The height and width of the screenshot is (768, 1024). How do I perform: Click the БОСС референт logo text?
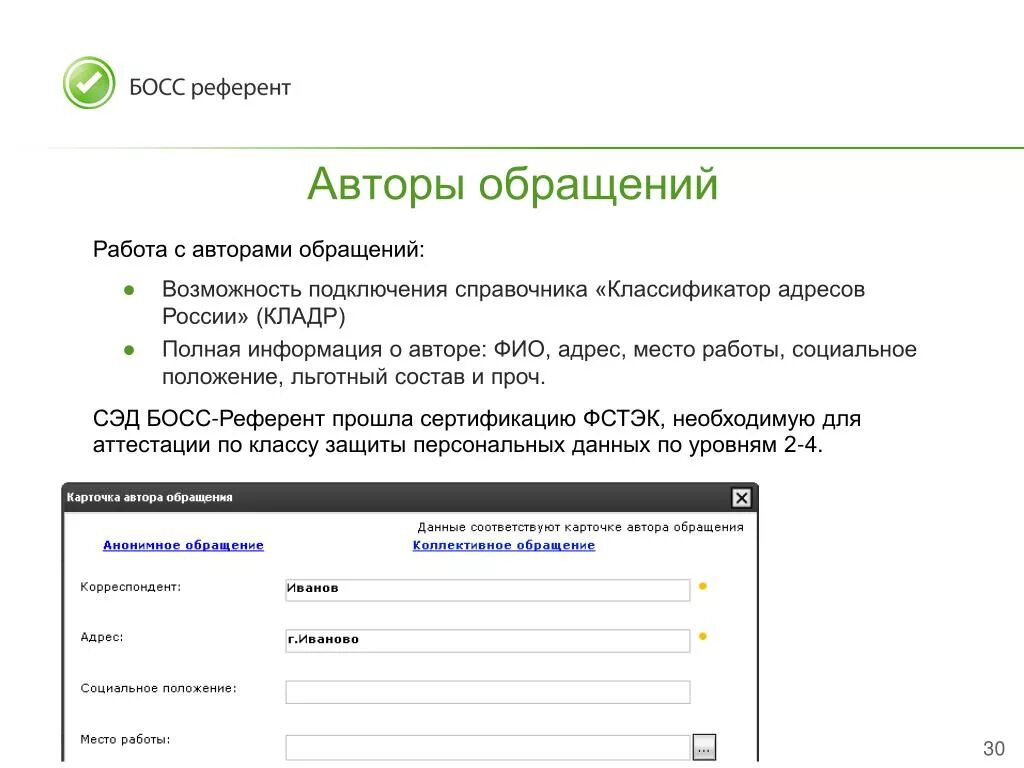tap(210, 88)
